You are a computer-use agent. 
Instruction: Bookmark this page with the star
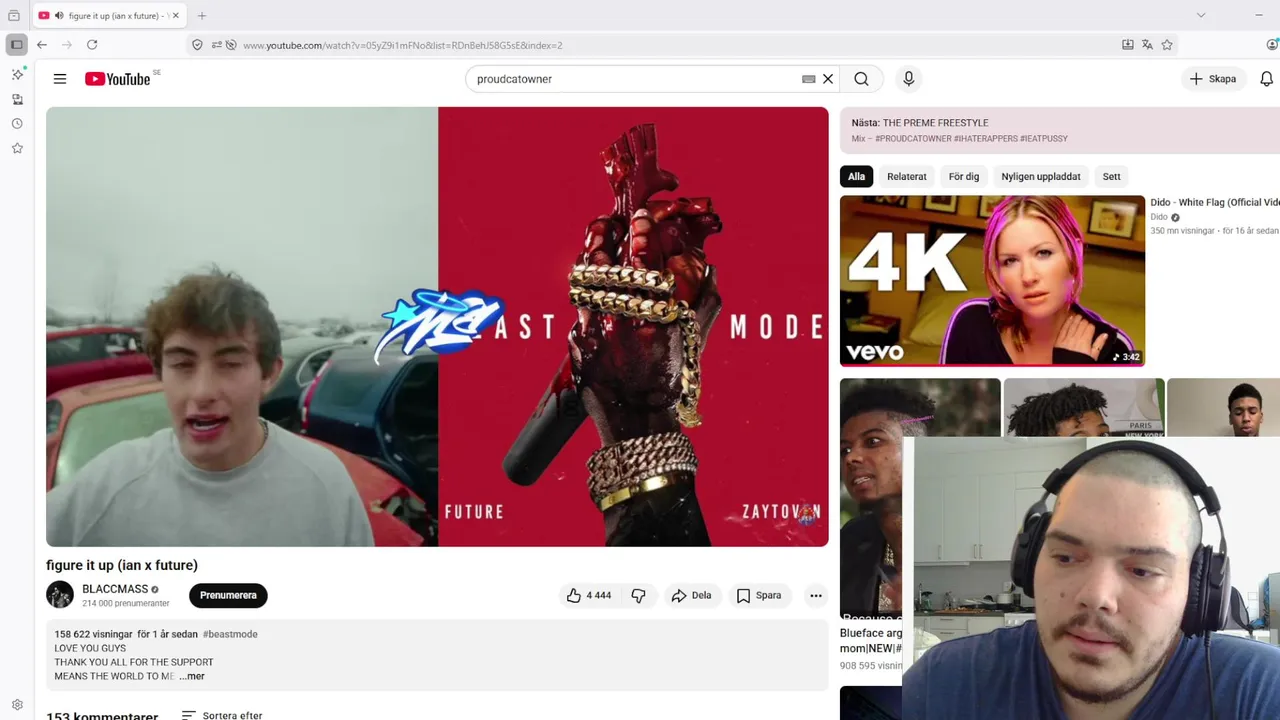(x=1167, y=45)
